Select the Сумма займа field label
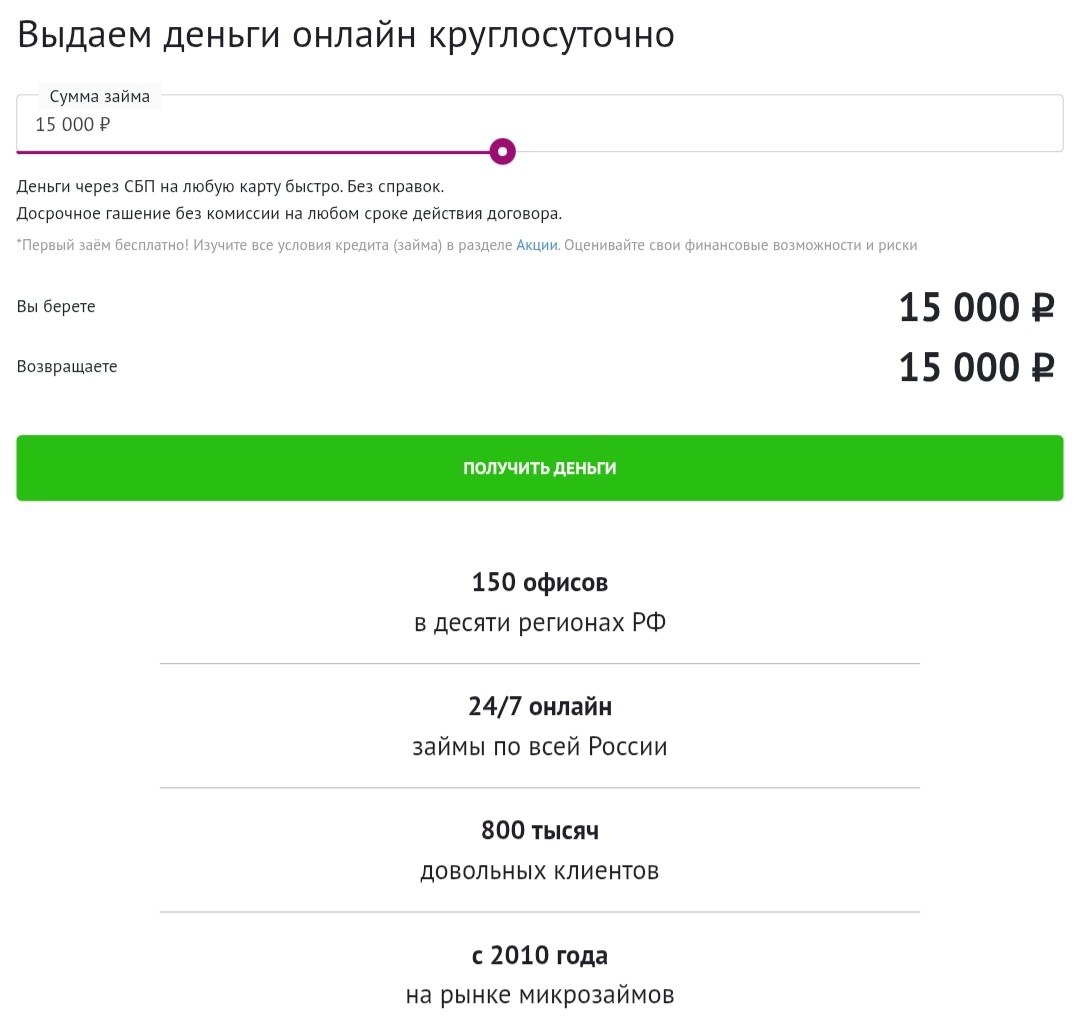 (x=99, y=96)
